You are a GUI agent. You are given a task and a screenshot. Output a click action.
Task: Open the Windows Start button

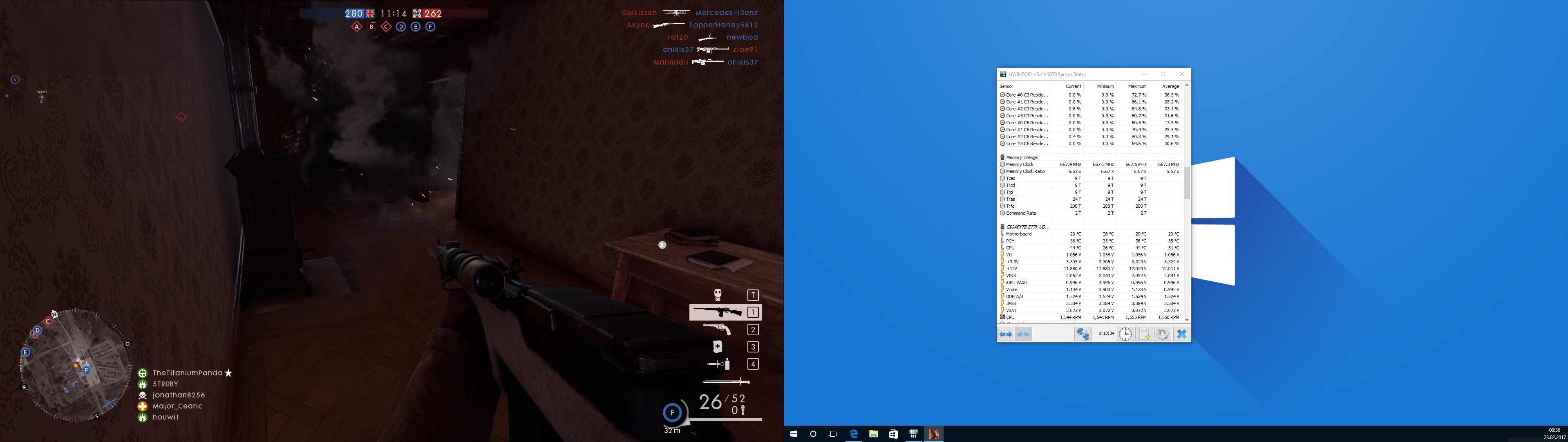coord(793,433)
